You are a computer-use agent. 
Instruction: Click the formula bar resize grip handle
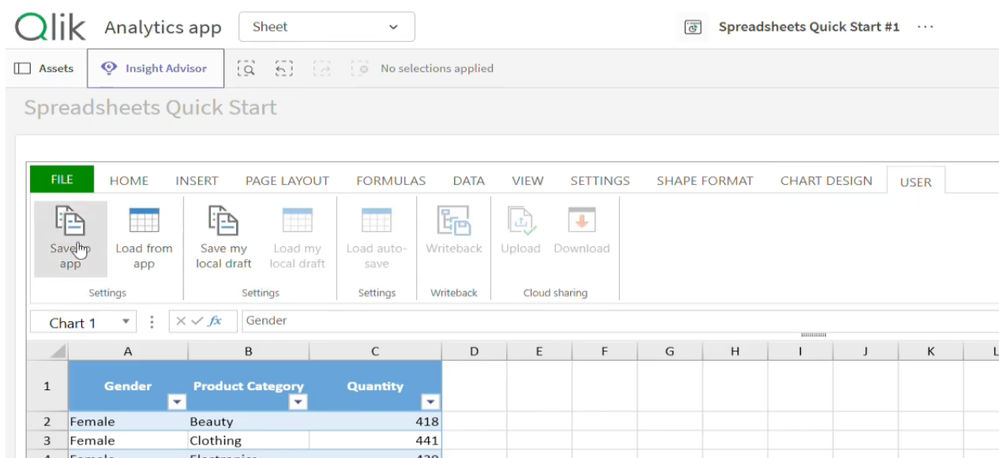coord(814,334)
